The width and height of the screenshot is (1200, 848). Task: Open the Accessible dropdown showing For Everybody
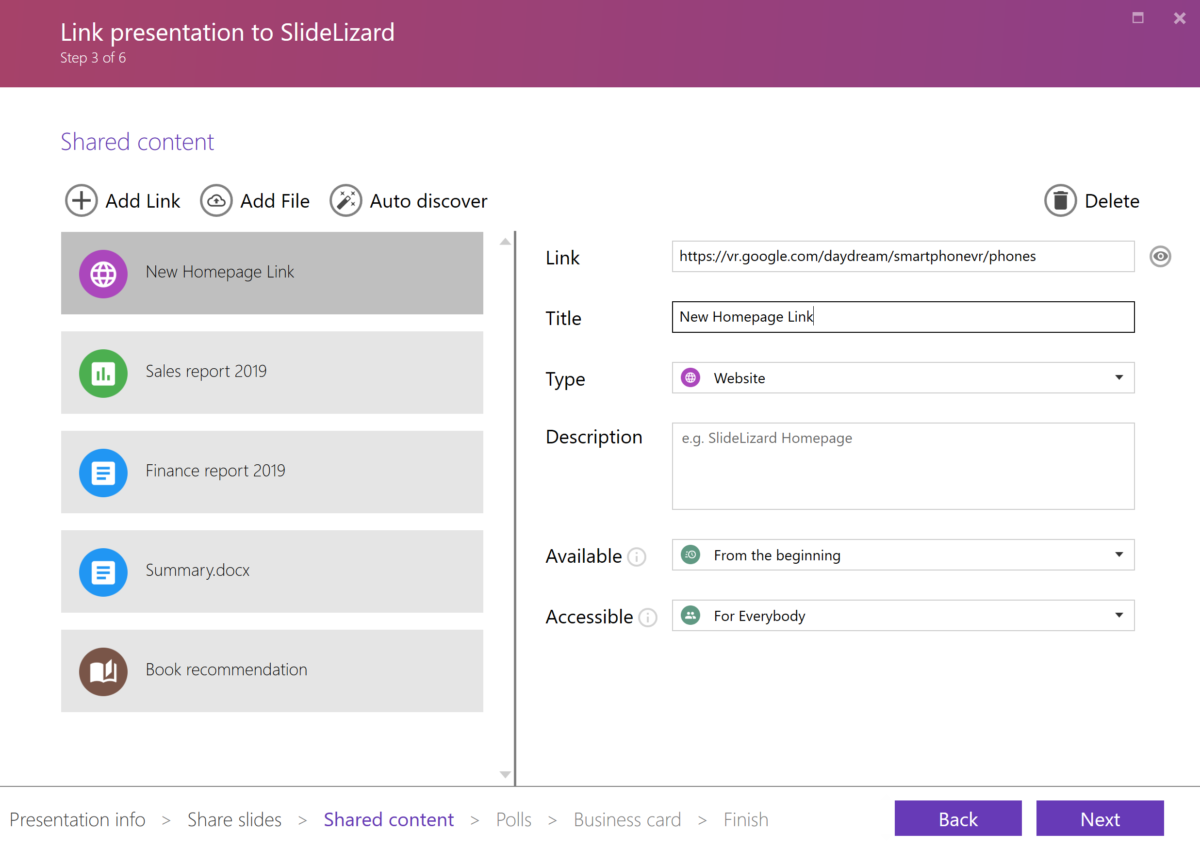tap(1120, 615)
